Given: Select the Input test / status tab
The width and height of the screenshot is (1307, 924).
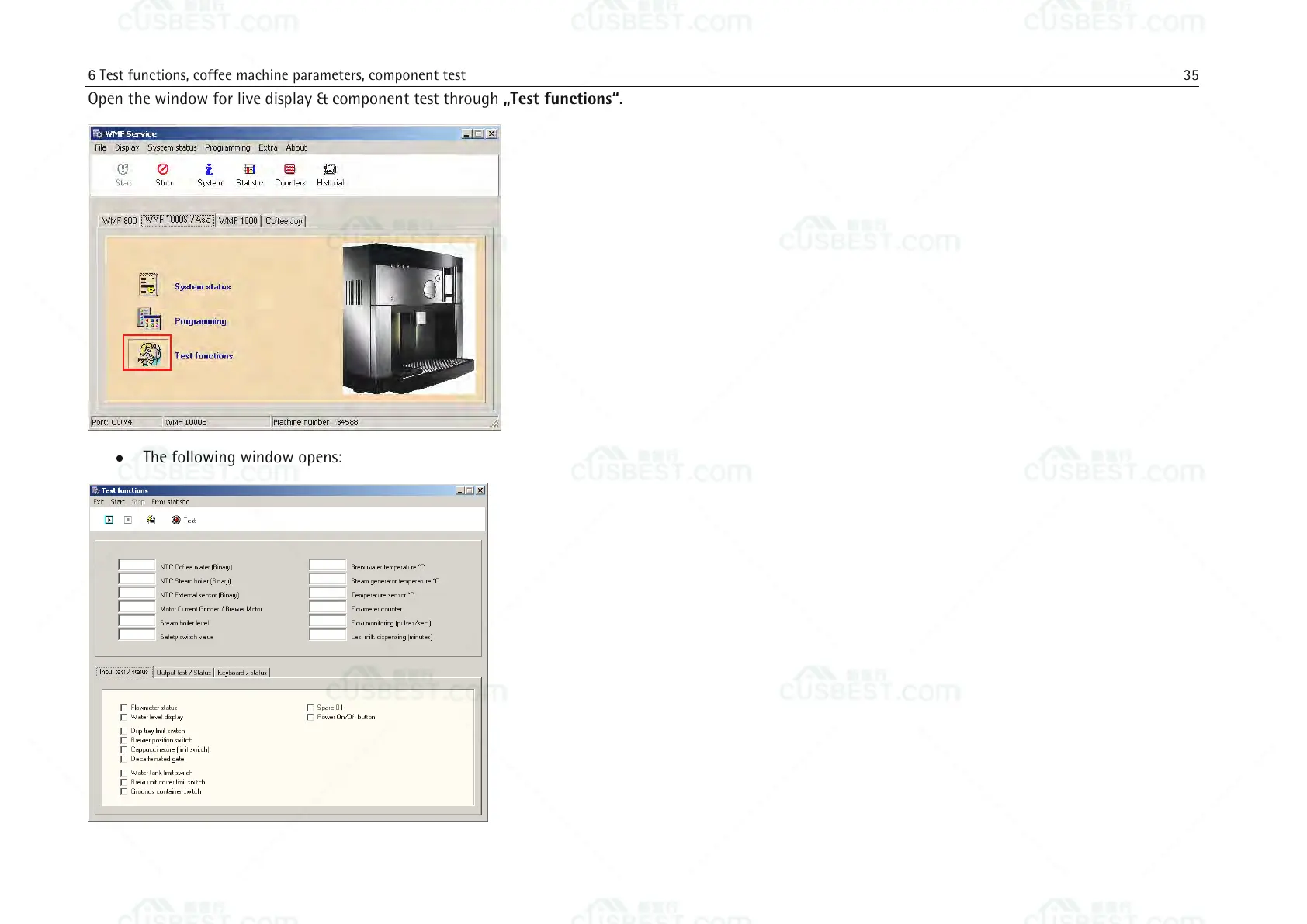Looking at the screenshot, I should click(124, 672).
